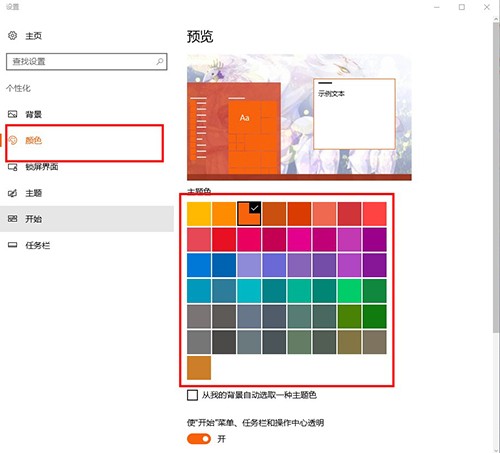Open Taskbar icon in sidebar
This screenshot has width=500, height=453.
click(12, 245)
